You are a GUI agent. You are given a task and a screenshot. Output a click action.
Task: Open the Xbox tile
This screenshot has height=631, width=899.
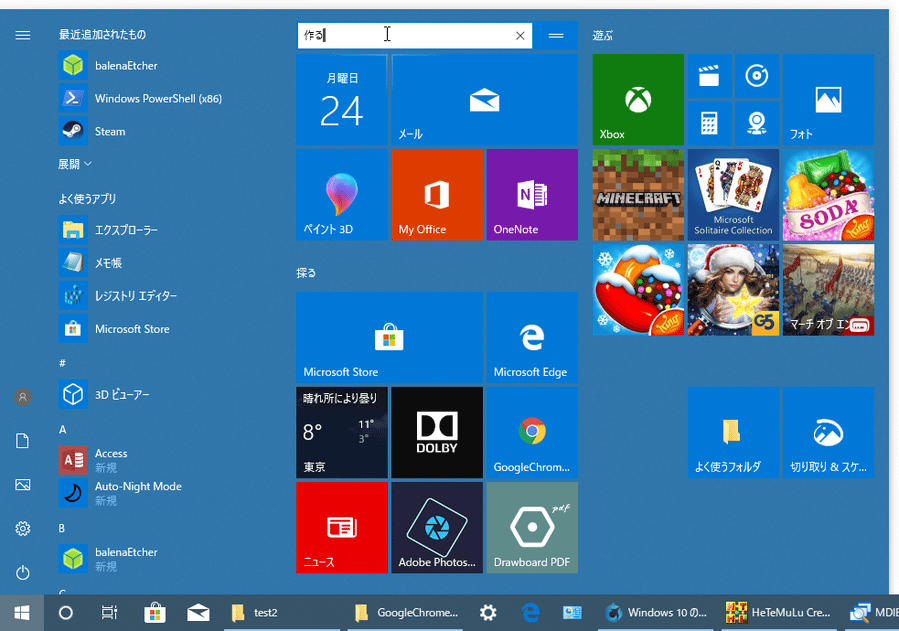pos(638,100)
